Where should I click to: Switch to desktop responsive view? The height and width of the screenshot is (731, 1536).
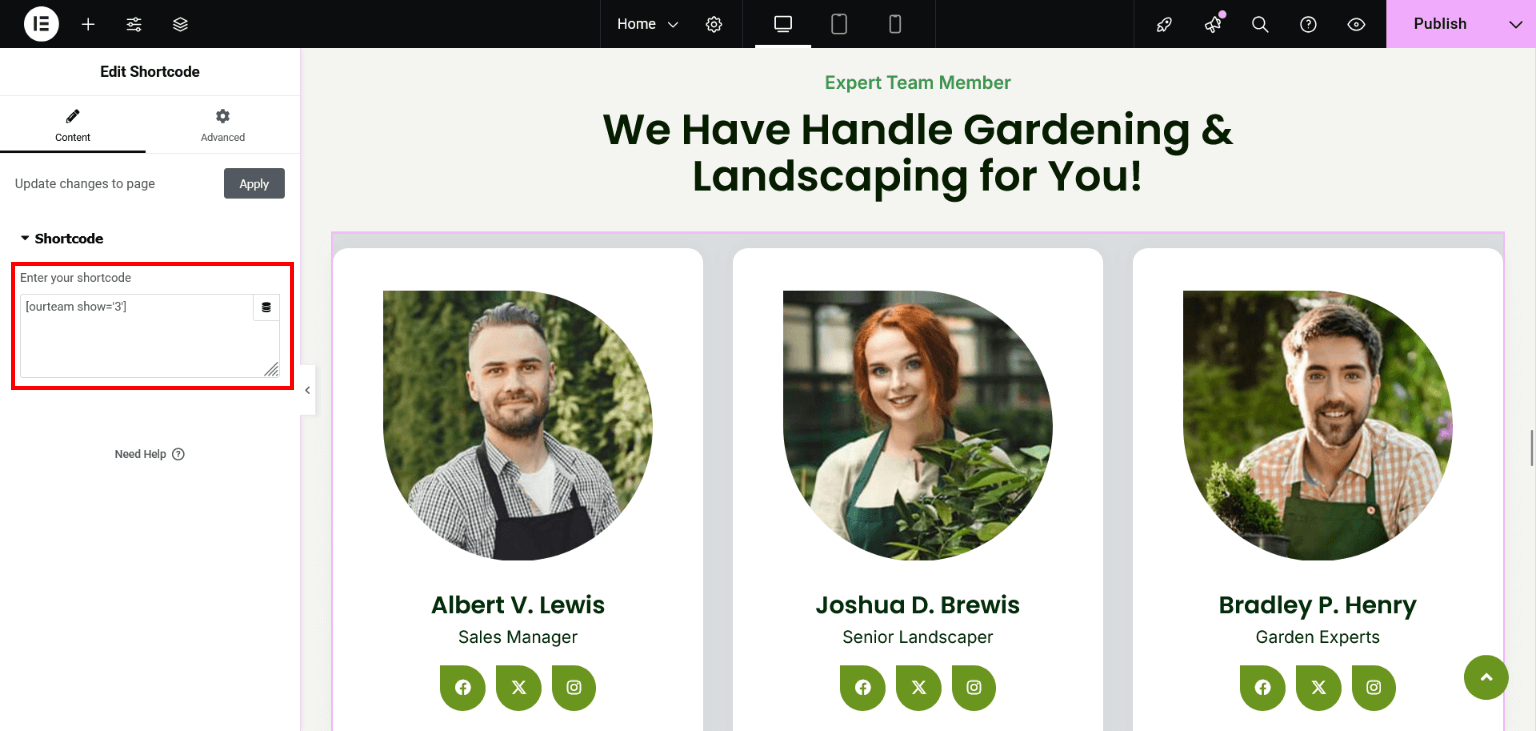pyautogui.click(x=783, y=24)
